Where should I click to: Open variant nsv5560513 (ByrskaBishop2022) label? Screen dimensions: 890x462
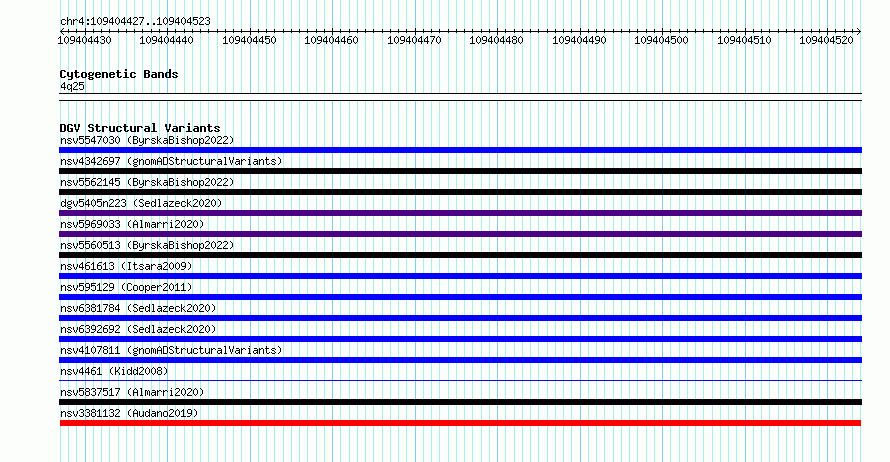point(147,245)
